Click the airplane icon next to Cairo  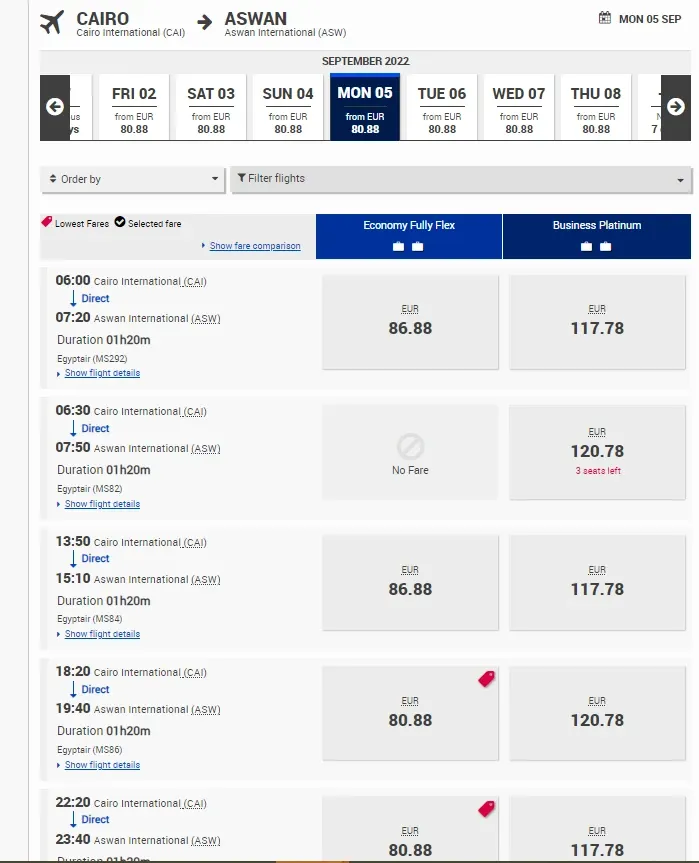click(x=52, y=22)
